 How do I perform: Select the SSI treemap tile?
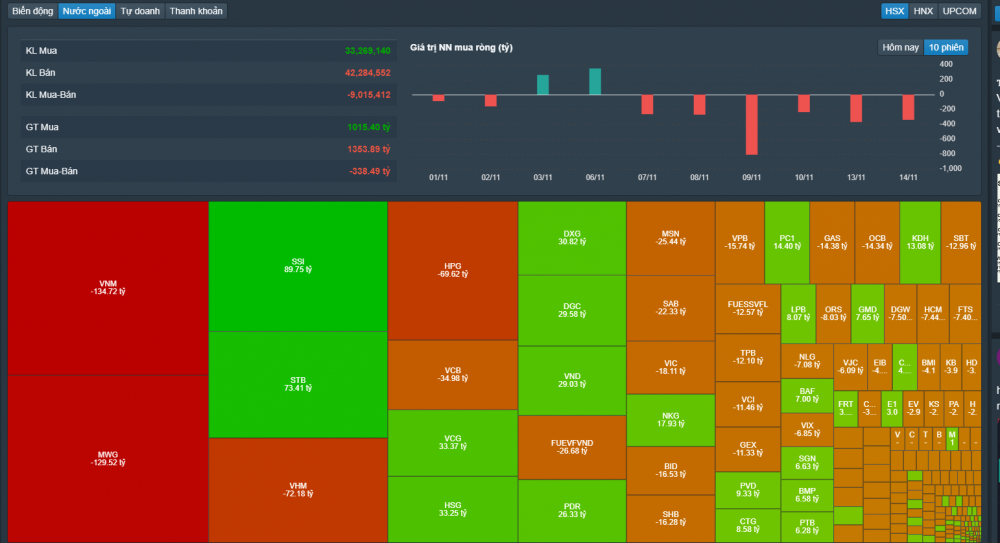[298, 266]
